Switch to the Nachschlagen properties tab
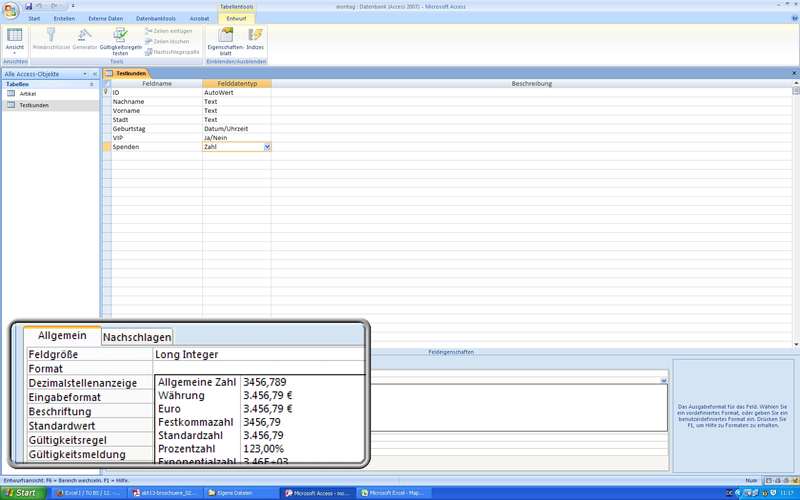The width and height of the screenshot is (800, 500). 137,337
